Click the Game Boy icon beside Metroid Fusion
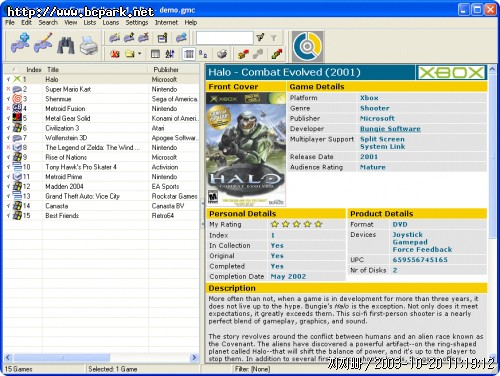The height and width of the screenshot is (376, 500). (x=17, y=108)
